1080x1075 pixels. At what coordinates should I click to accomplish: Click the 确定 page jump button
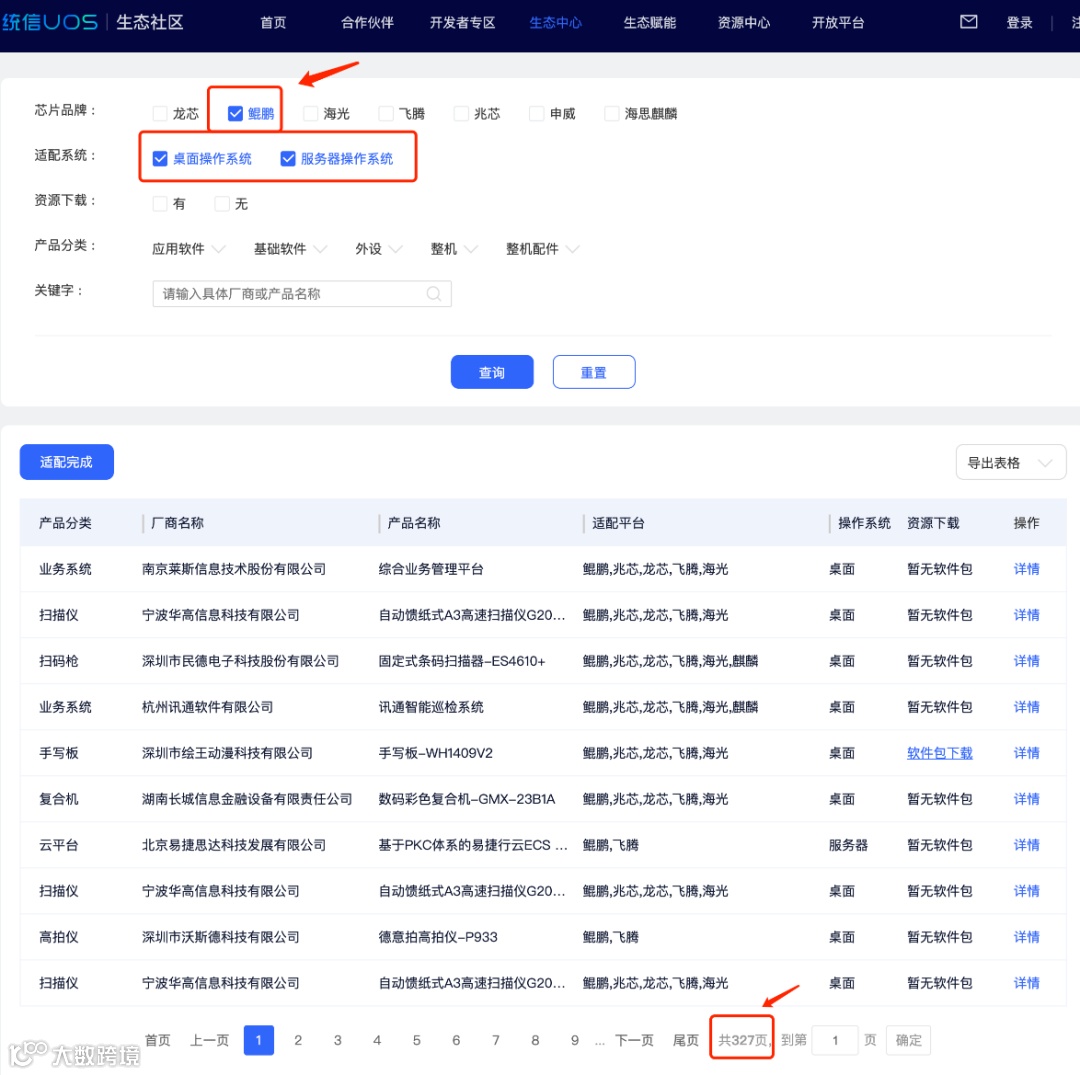(908, 1041)
